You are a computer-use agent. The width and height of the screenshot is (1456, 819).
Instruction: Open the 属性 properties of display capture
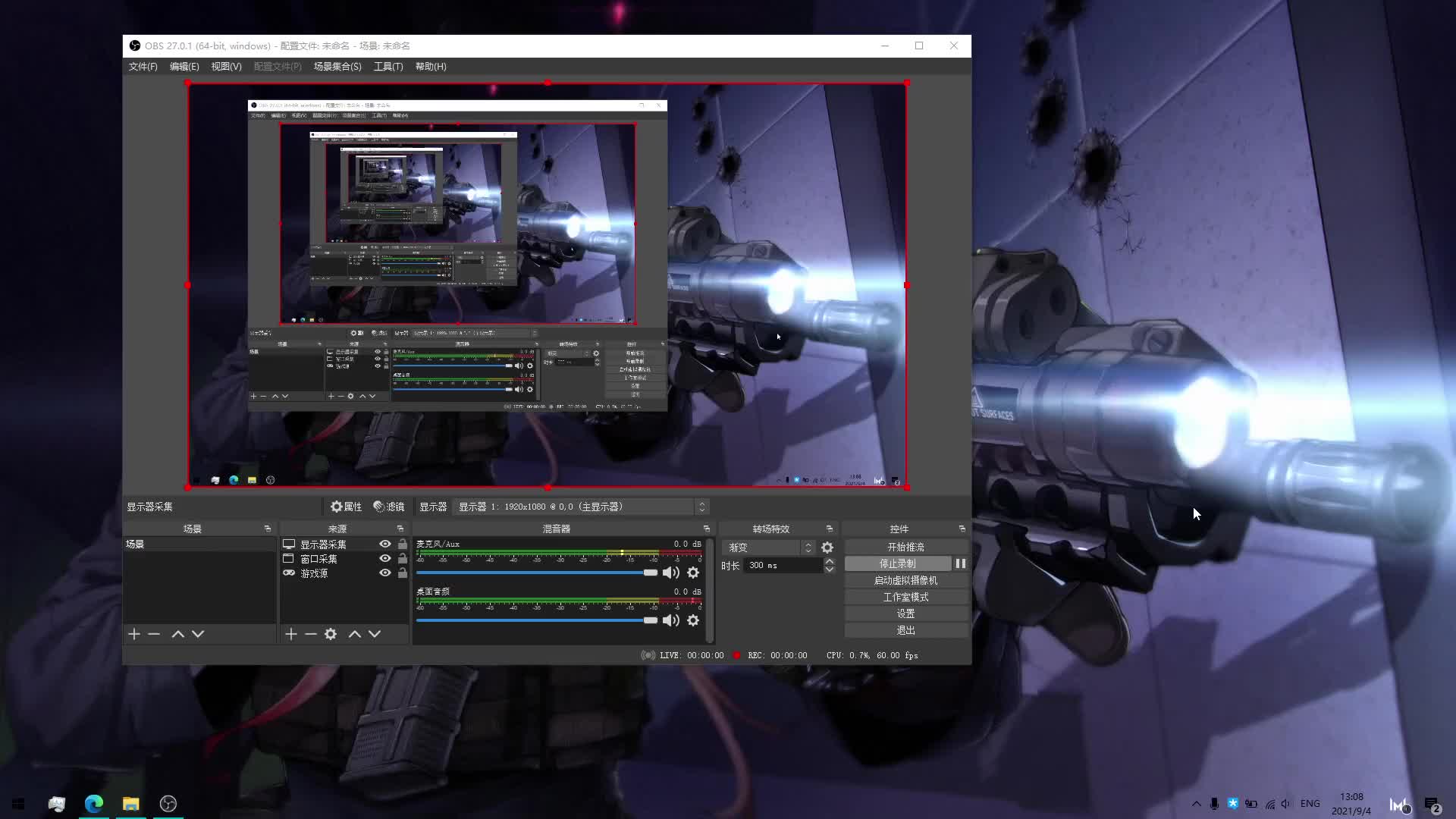click(x=346, y=507)
